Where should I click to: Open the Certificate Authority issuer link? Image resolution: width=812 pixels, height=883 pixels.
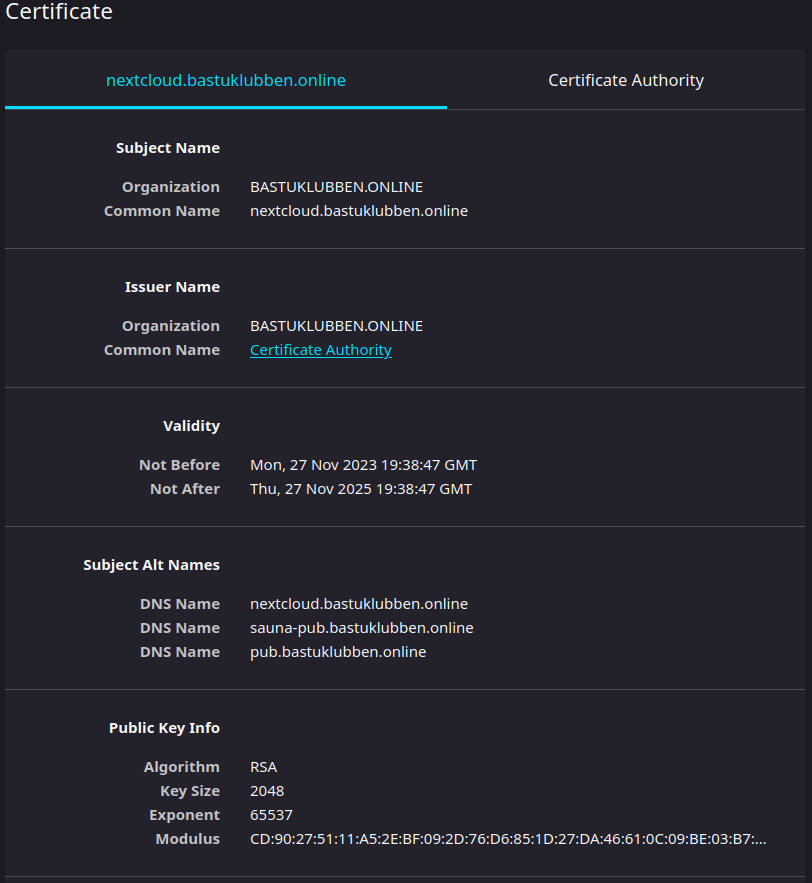[x=320, y=350]
